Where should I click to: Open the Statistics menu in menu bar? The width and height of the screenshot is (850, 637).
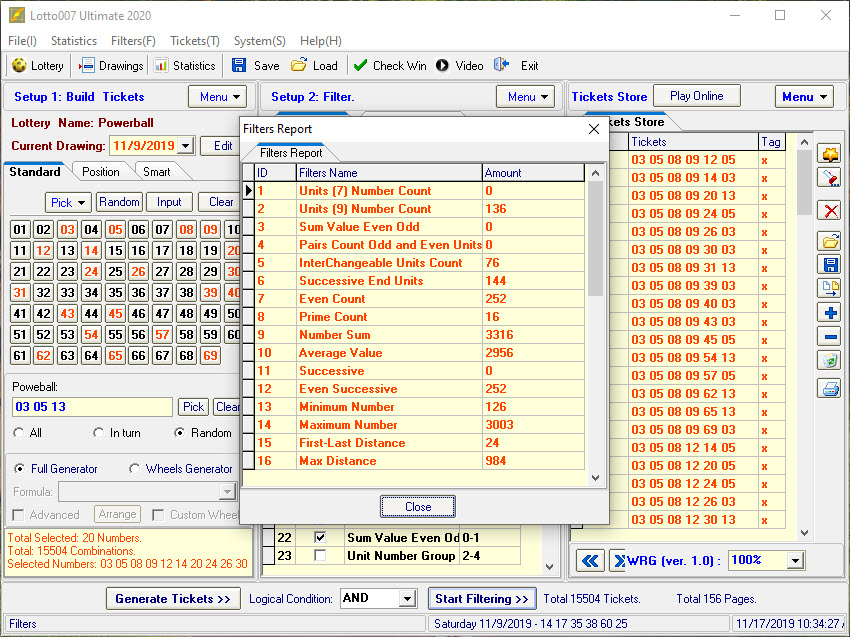point(74,41)
